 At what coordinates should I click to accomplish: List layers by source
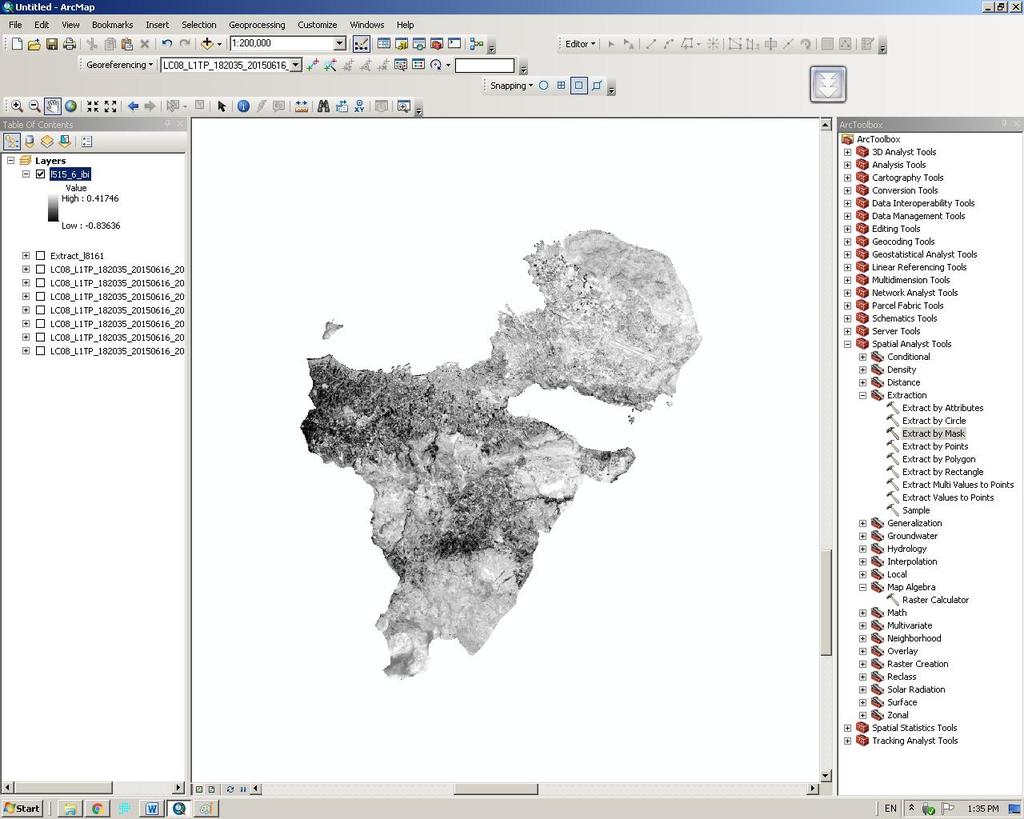pyautogui.click(x=29, y=141)
